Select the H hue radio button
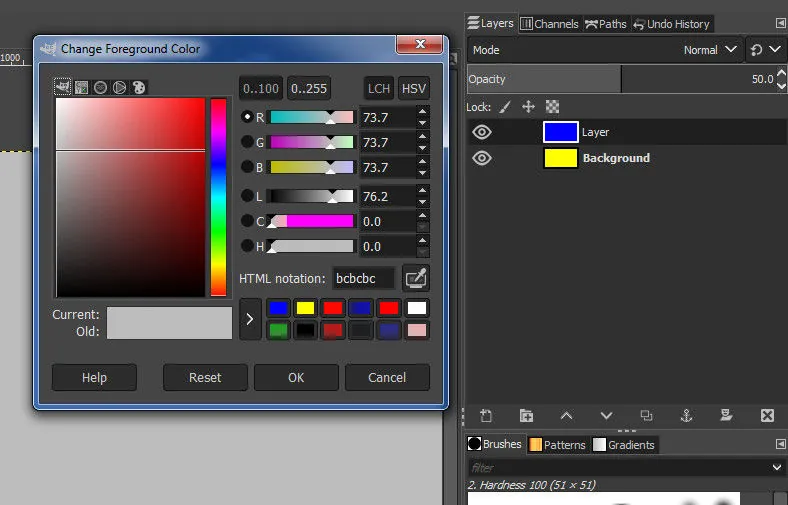The image size is (788, 505). 247,246
